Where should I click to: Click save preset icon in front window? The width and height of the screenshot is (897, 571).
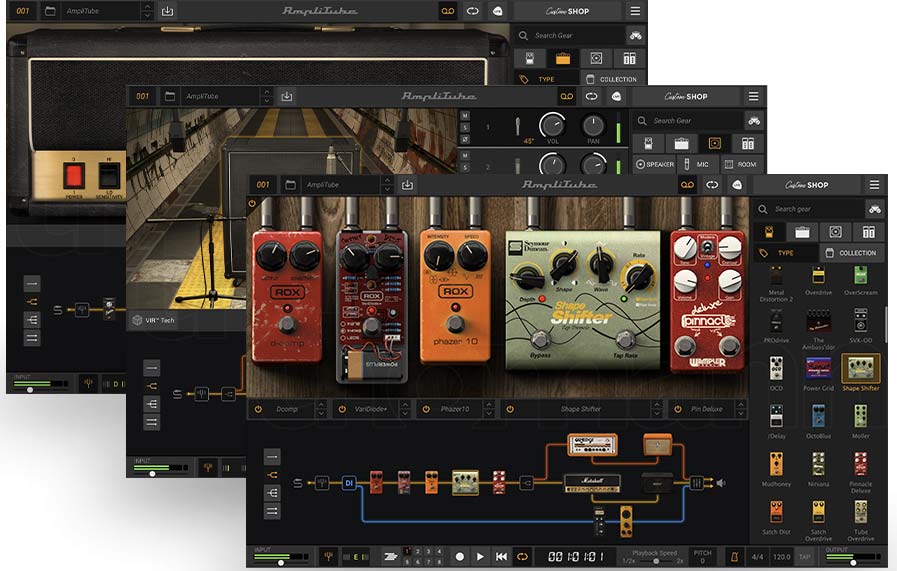[x=407, y=185]
